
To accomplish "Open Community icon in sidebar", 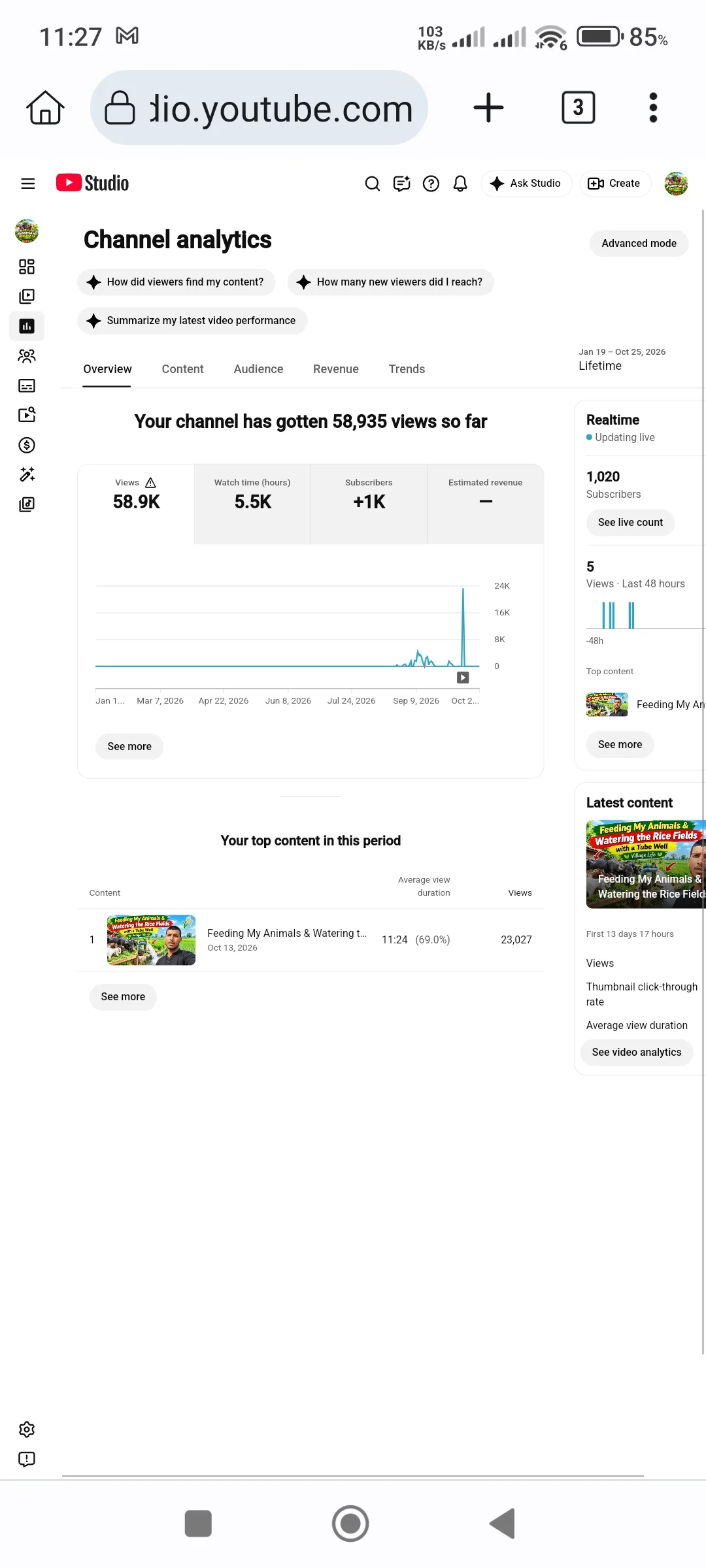I will (x=27, y=356).
